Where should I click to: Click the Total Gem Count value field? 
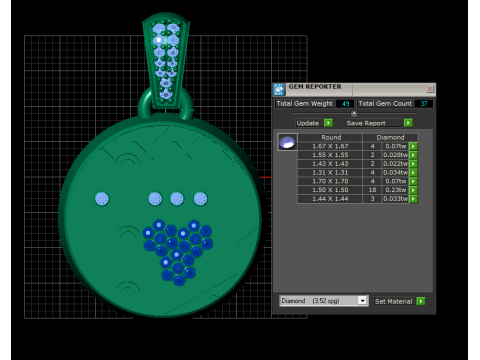tap(424, 104)
